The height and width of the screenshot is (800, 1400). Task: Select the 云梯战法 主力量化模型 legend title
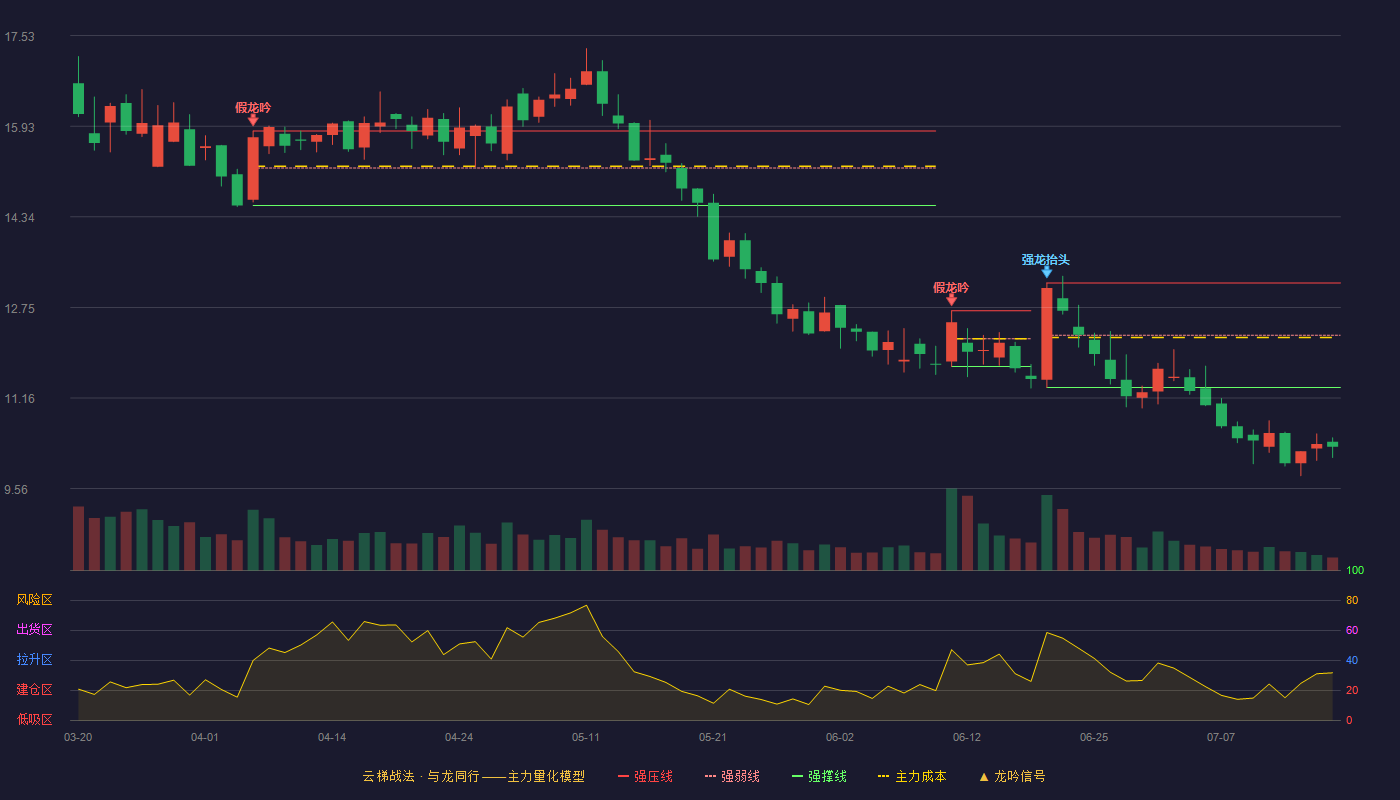(x=473, y=776)
